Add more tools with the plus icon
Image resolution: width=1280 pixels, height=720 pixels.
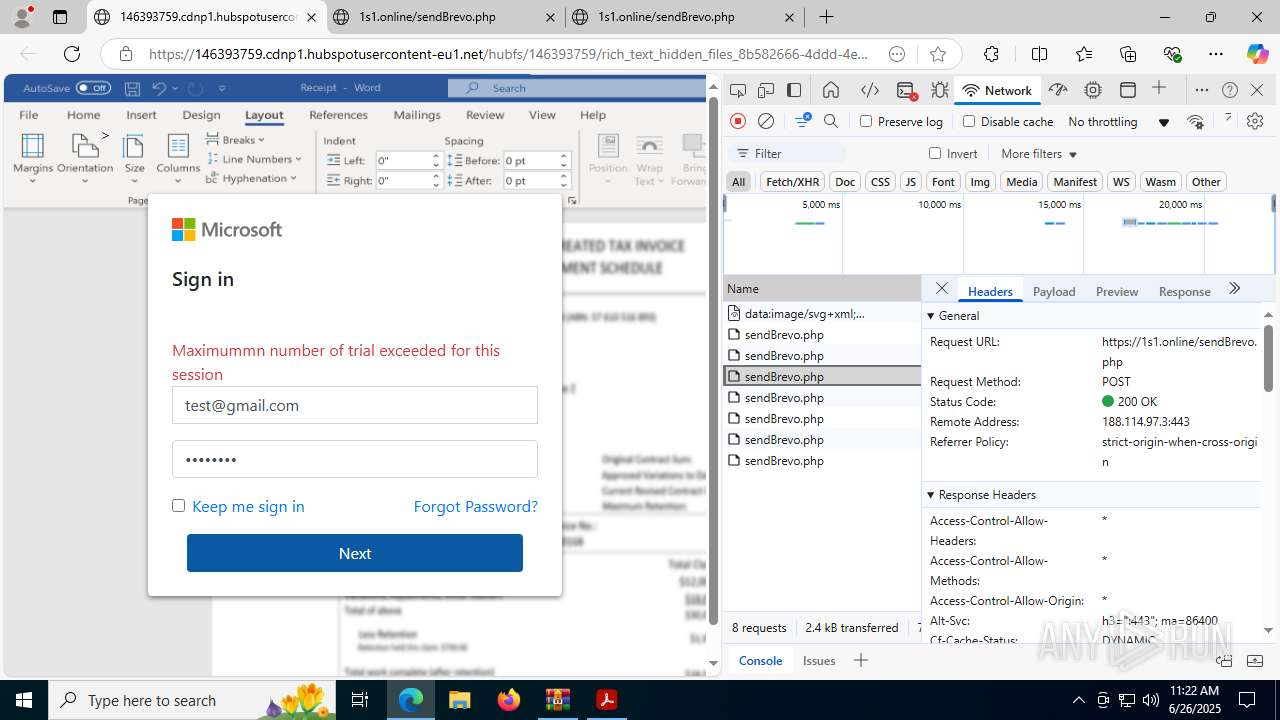pyautogui.click(x=1159, y=89)
